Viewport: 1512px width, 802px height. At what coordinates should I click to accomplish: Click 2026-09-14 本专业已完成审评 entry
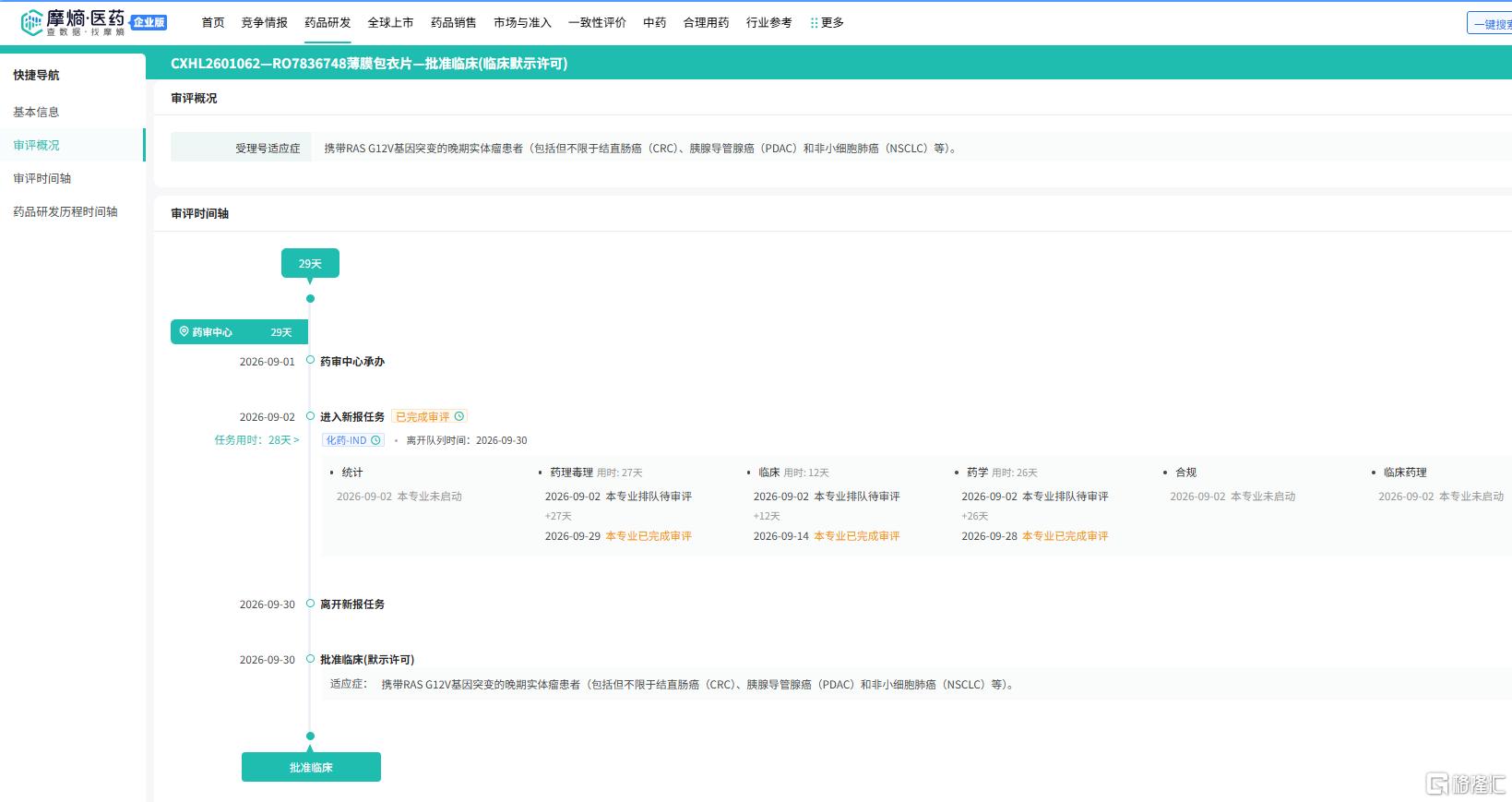coord(827,536)
